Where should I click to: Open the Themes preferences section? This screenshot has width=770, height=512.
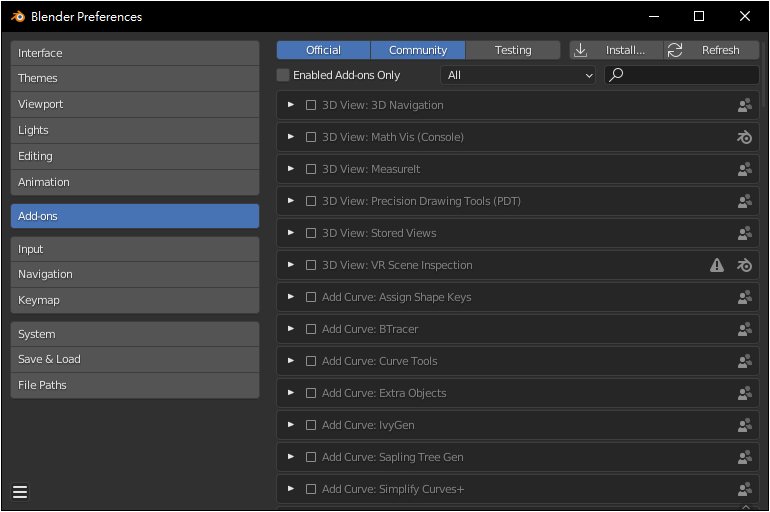[135, 79]
